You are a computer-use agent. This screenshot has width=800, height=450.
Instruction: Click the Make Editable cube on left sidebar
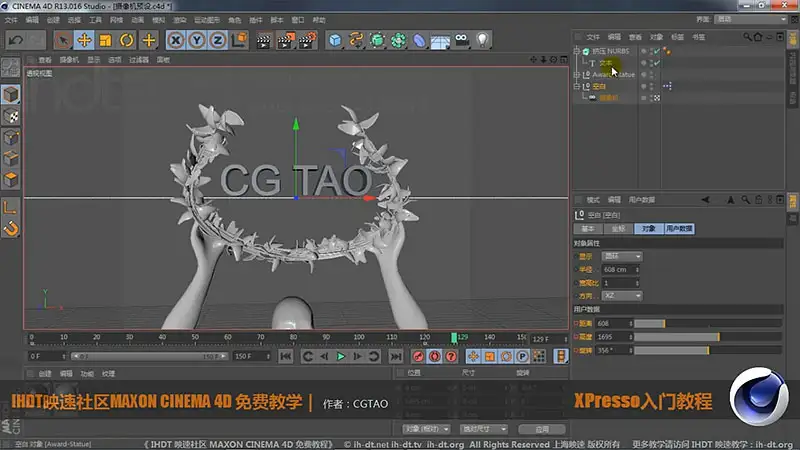point(11,94)
